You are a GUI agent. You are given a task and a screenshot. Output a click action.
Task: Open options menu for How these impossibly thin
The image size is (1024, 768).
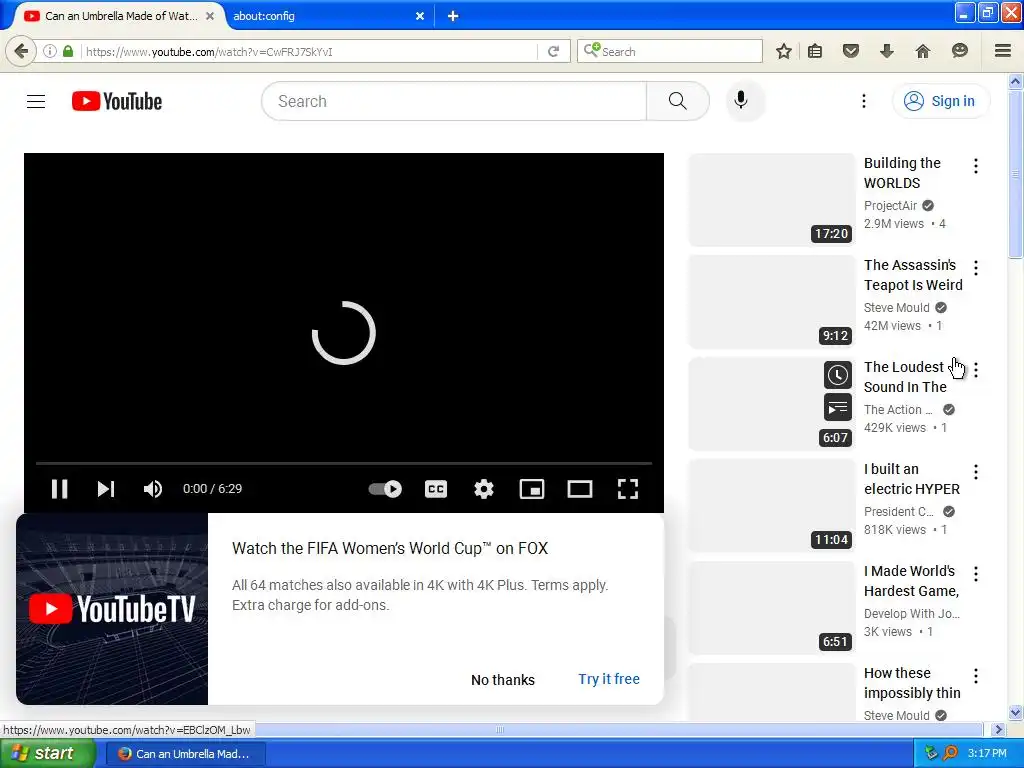[976, 675]
